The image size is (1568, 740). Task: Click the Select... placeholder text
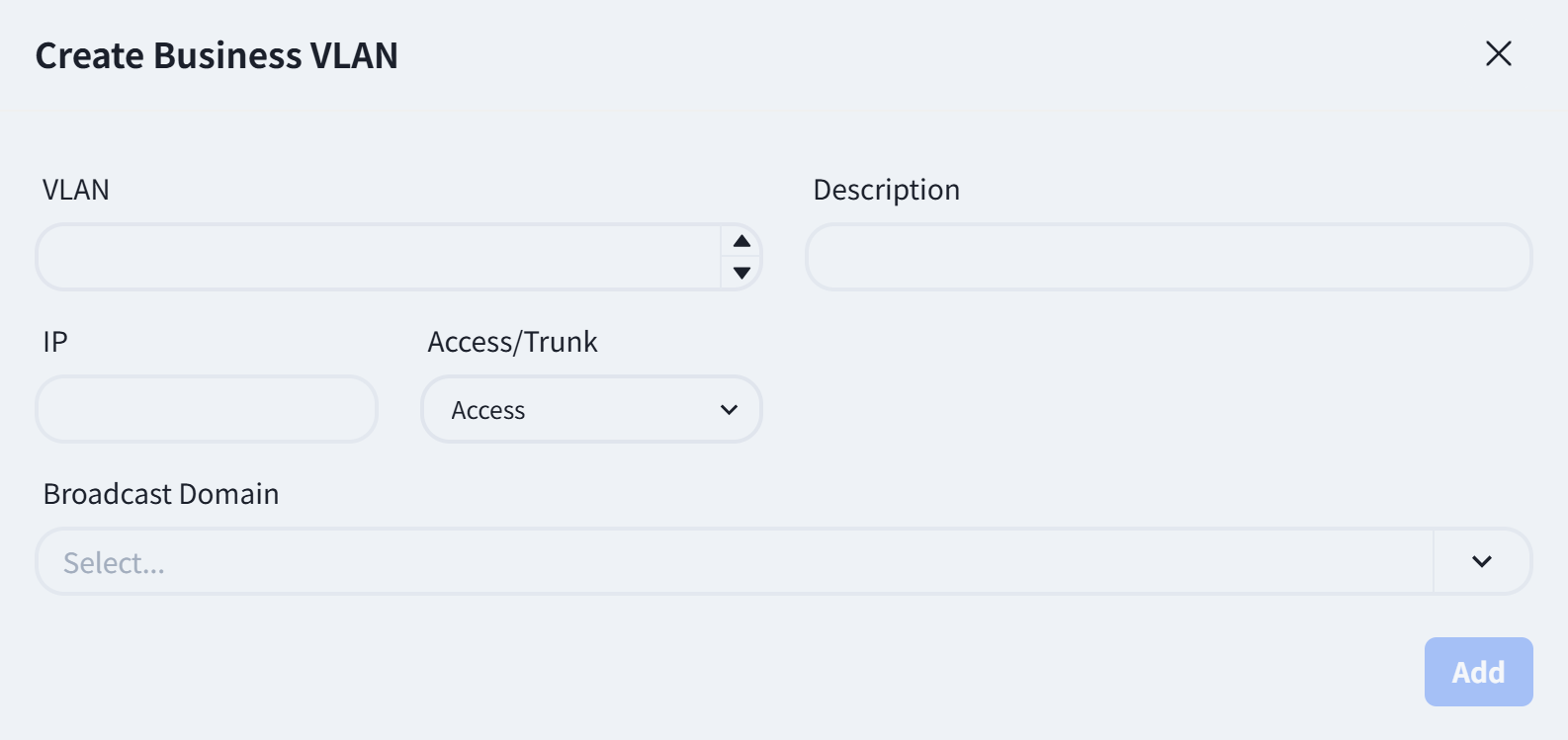[x=114, y=563]
